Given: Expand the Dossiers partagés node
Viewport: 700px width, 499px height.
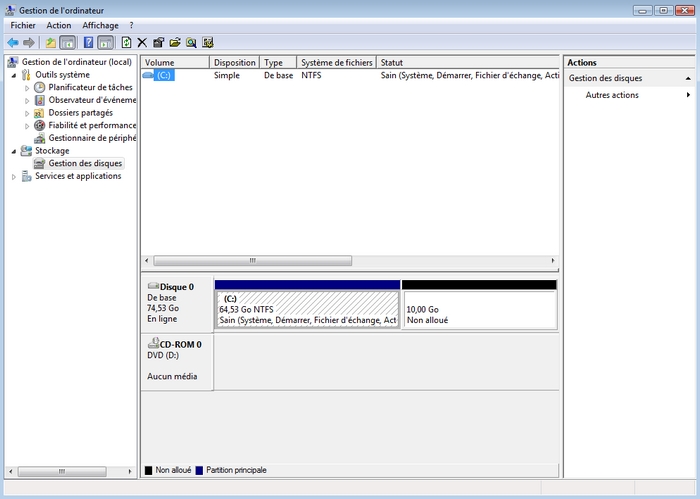Looking at the screenshot, I should tap(27, 113).
